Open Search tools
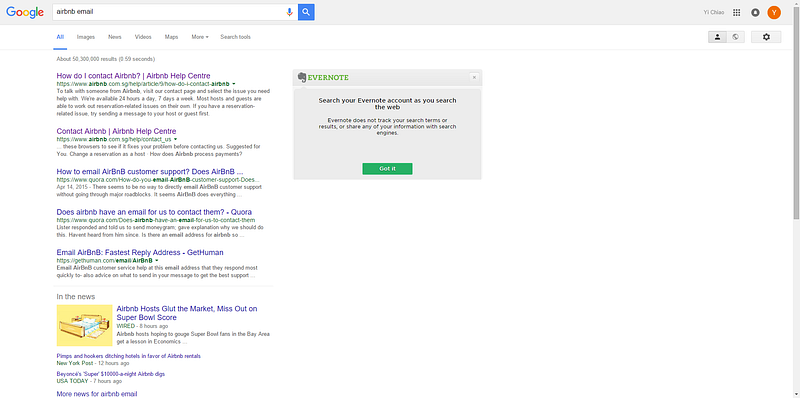800x398 pixels. 235,37
